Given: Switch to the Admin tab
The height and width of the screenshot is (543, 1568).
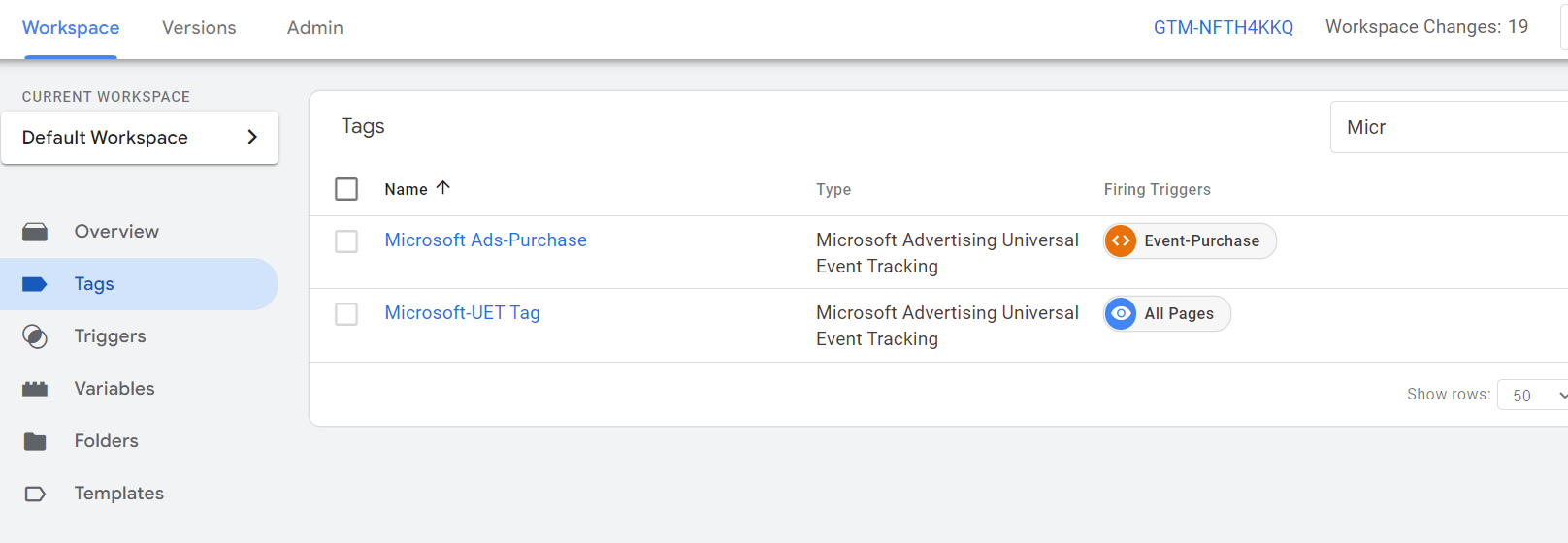Looking at the screenshot, I should [x=315, y=28].
